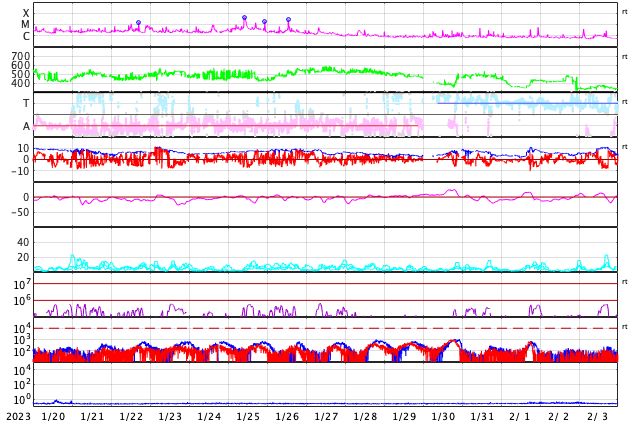This screenshot has height=424, width=634.
Task: Select the 1/20 date label on time axis
Action: point(53,417)
